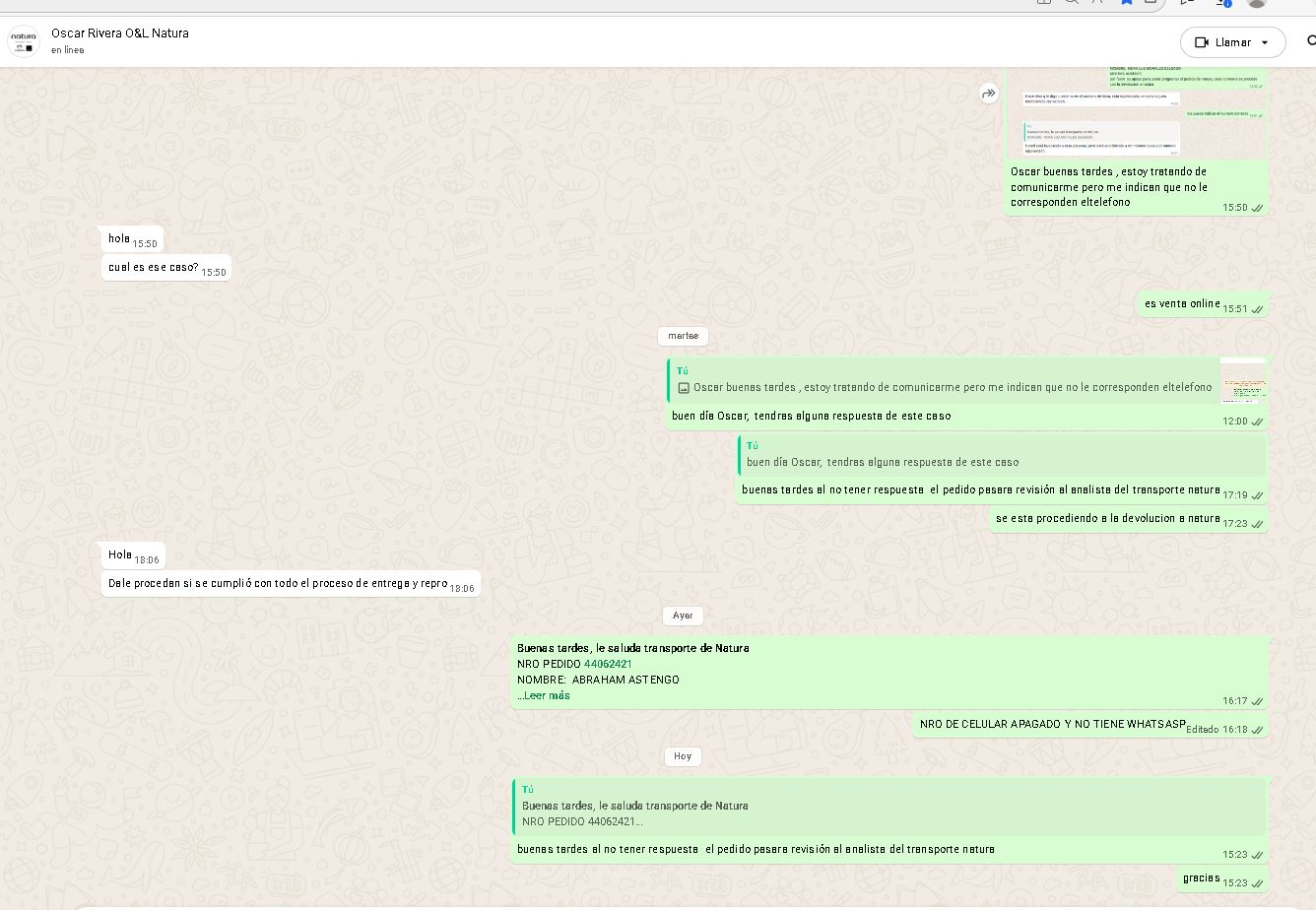Click the small thumbnail in the quoted reply

coord(1242,380)
